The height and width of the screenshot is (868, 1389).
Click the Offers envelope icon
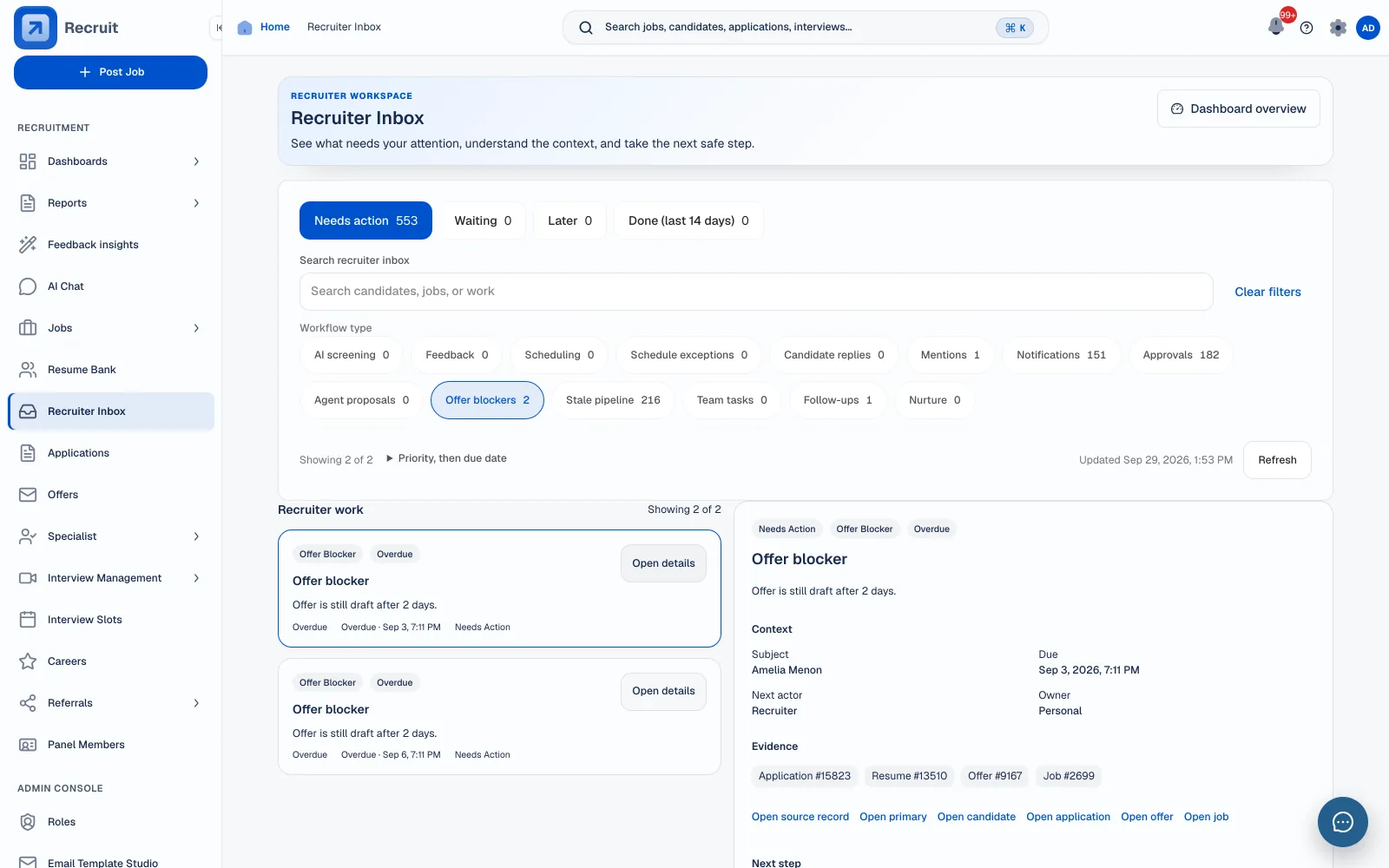(28, 495)
